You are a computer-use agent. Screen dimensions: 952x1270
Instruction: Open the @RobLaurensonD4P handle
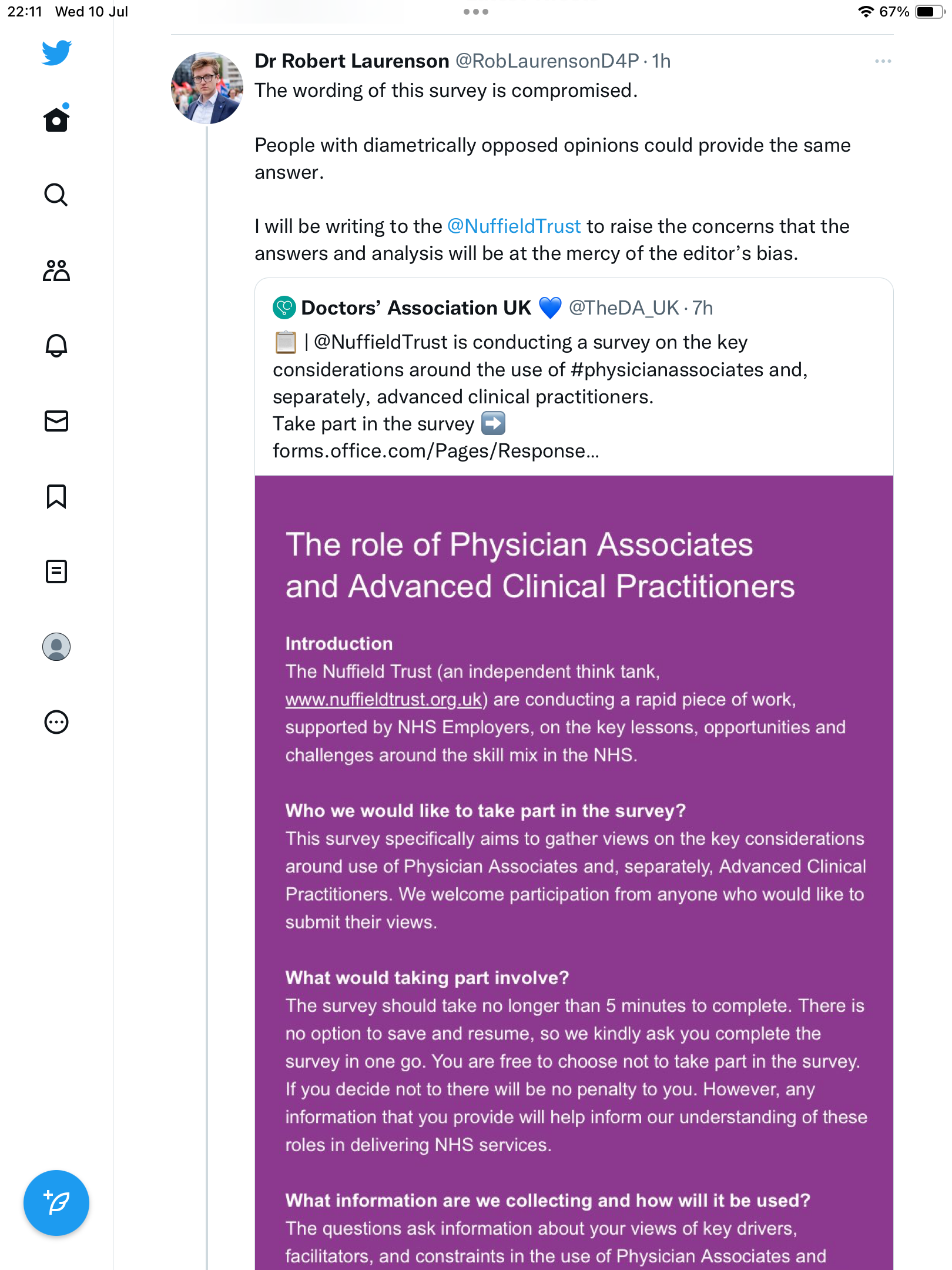[x=547, y=61]
